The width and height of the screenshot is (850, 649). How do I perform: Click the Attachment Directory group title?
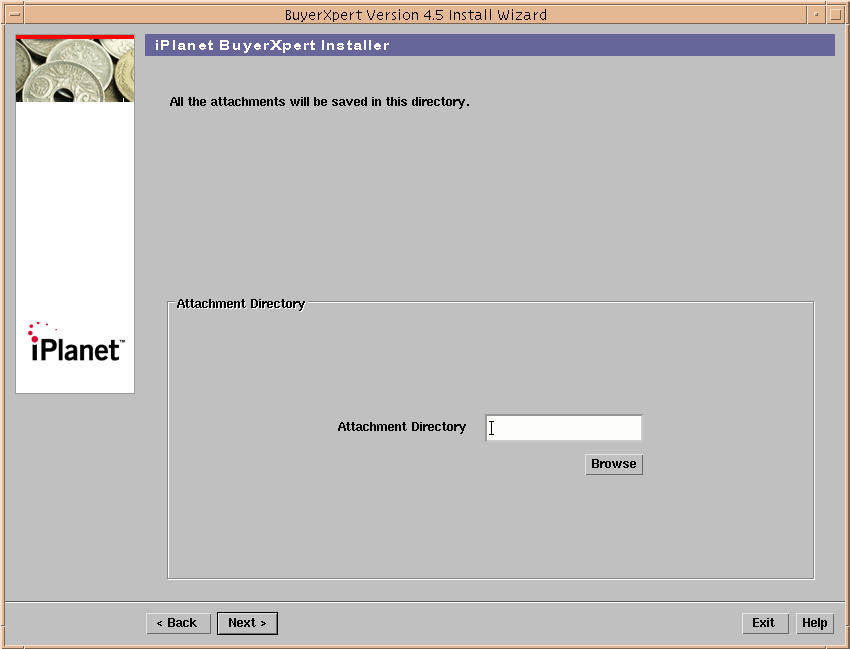coord(241,304)
